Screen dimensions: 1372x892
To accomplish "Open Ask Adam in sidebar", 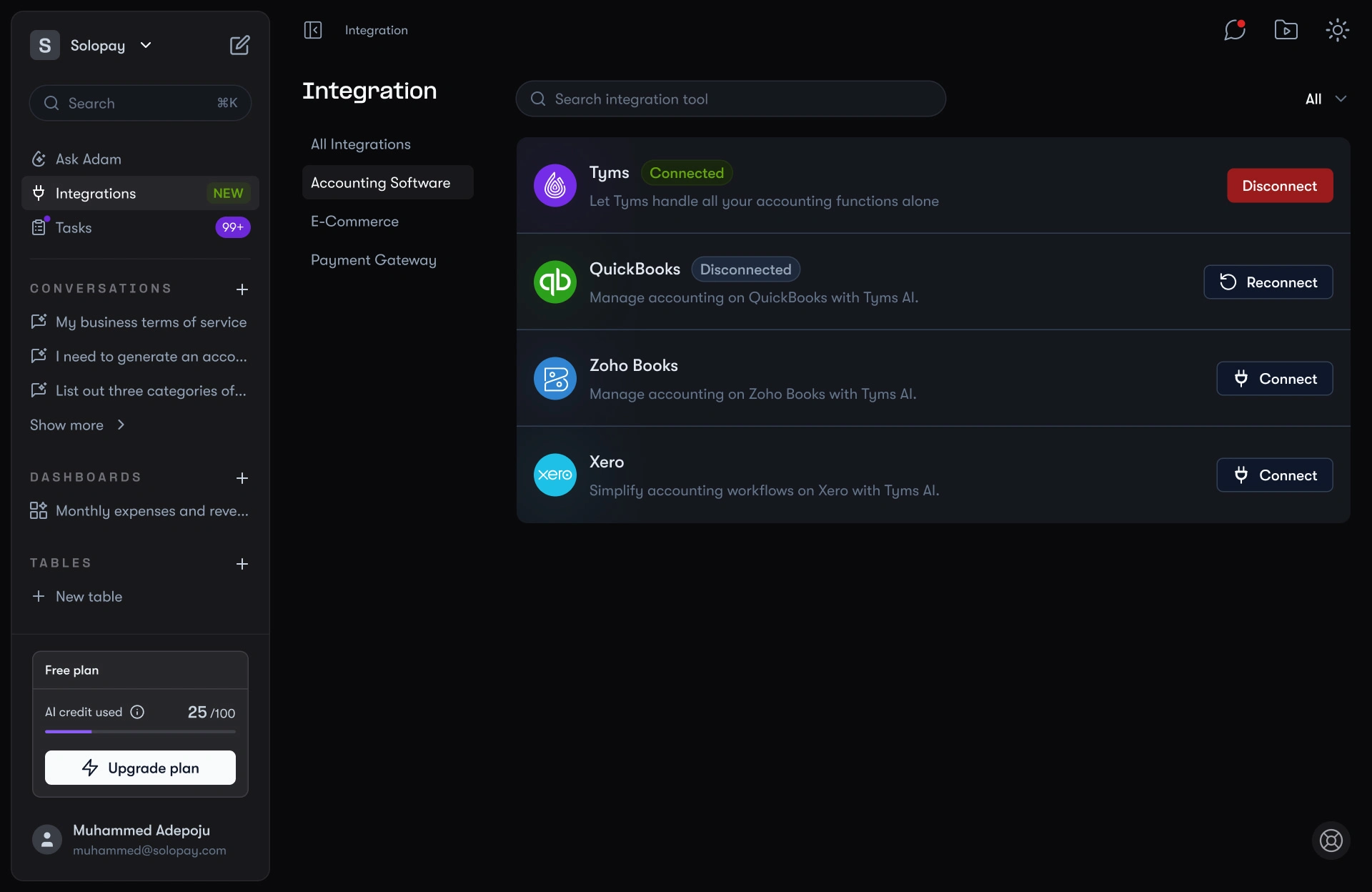I will 89,159.
